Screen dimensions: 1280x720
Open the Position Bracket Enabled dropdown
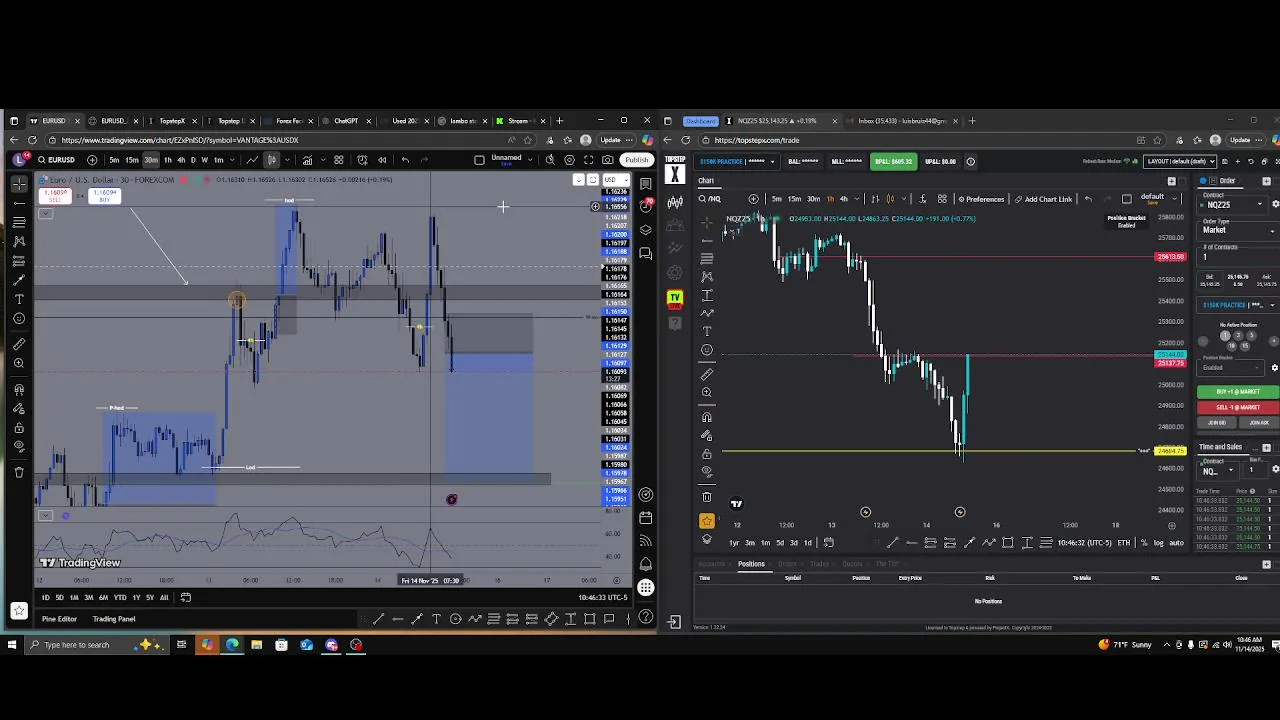[x=1231, y=368]
